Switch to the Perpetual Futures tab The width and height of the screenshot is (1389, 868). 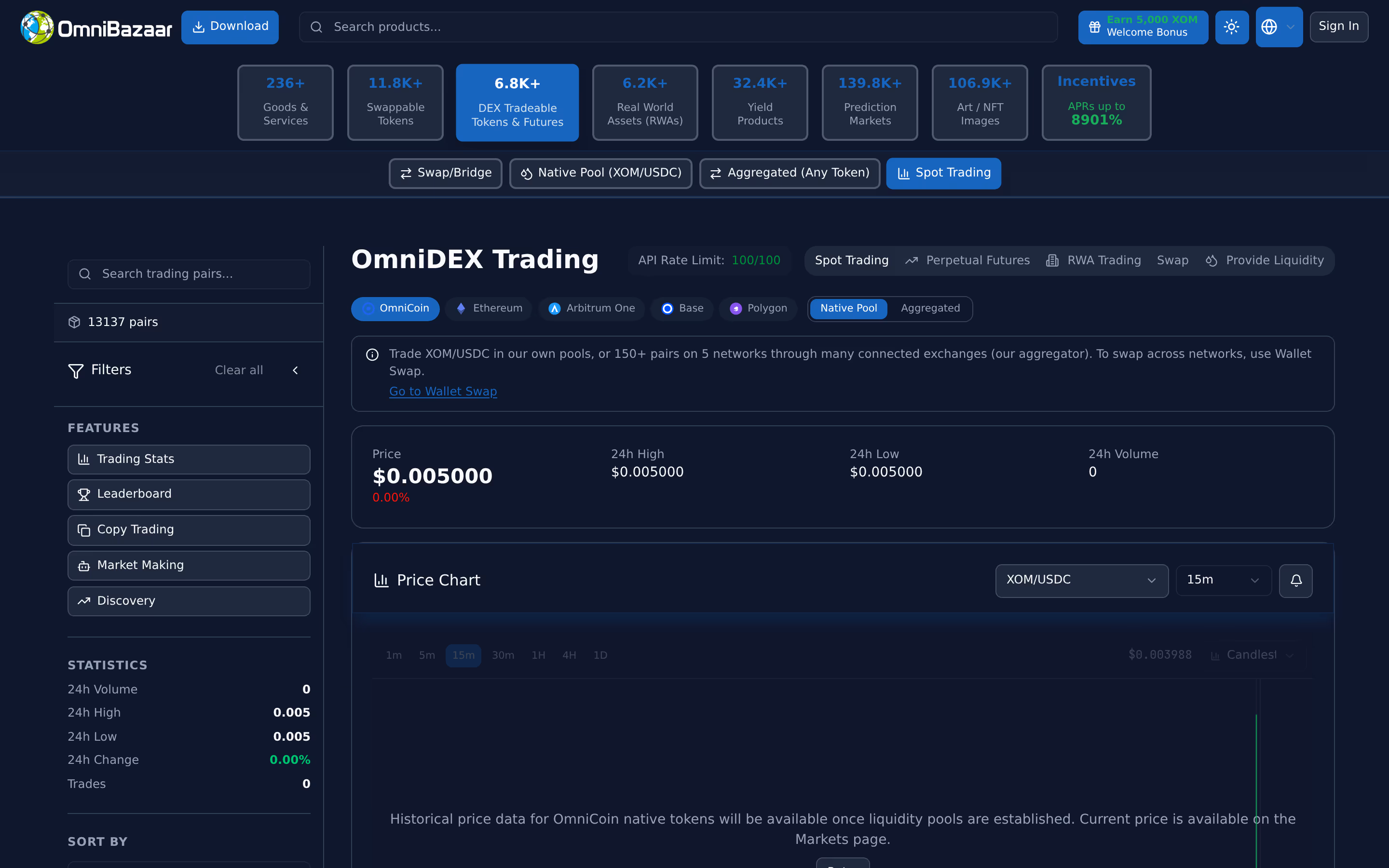click(x=967, y=260)
